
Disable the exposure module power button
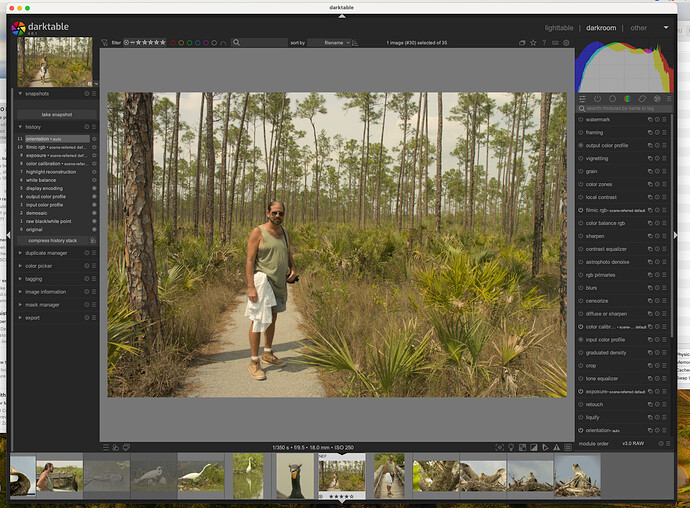(x=581, y=391)
